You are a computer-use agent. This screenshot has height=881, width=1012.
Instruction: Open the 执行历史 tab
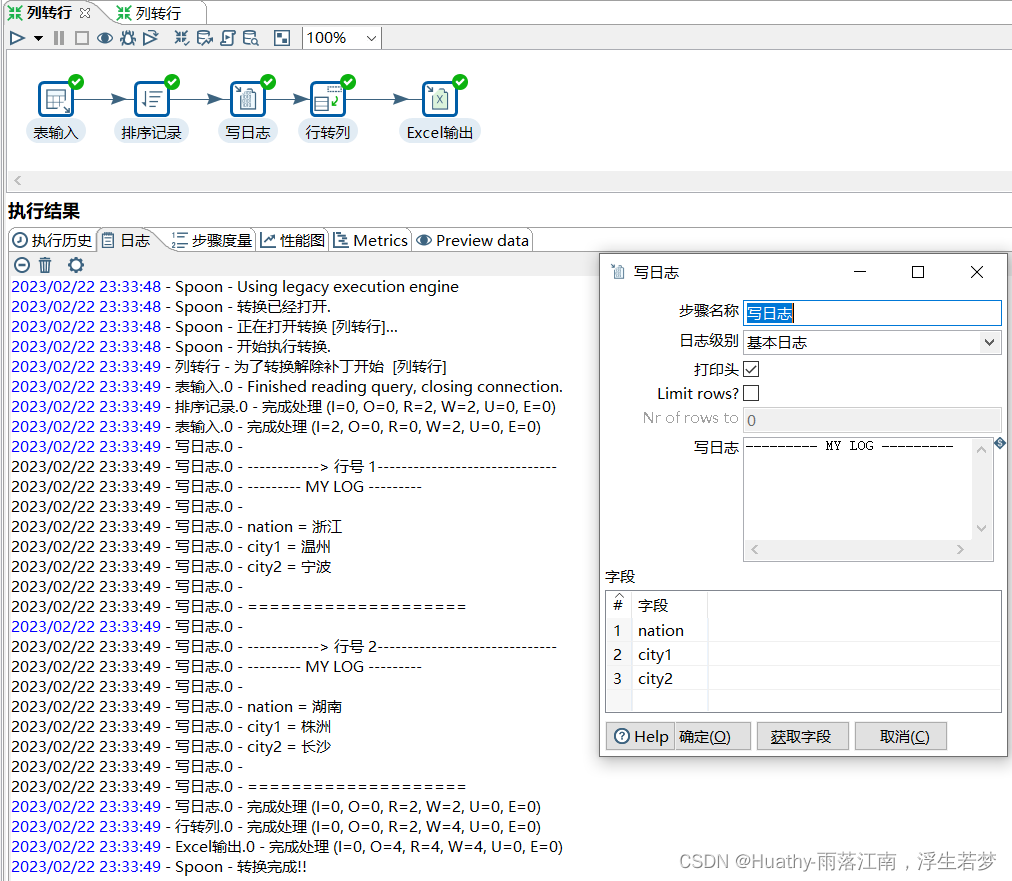pos(52,241)
